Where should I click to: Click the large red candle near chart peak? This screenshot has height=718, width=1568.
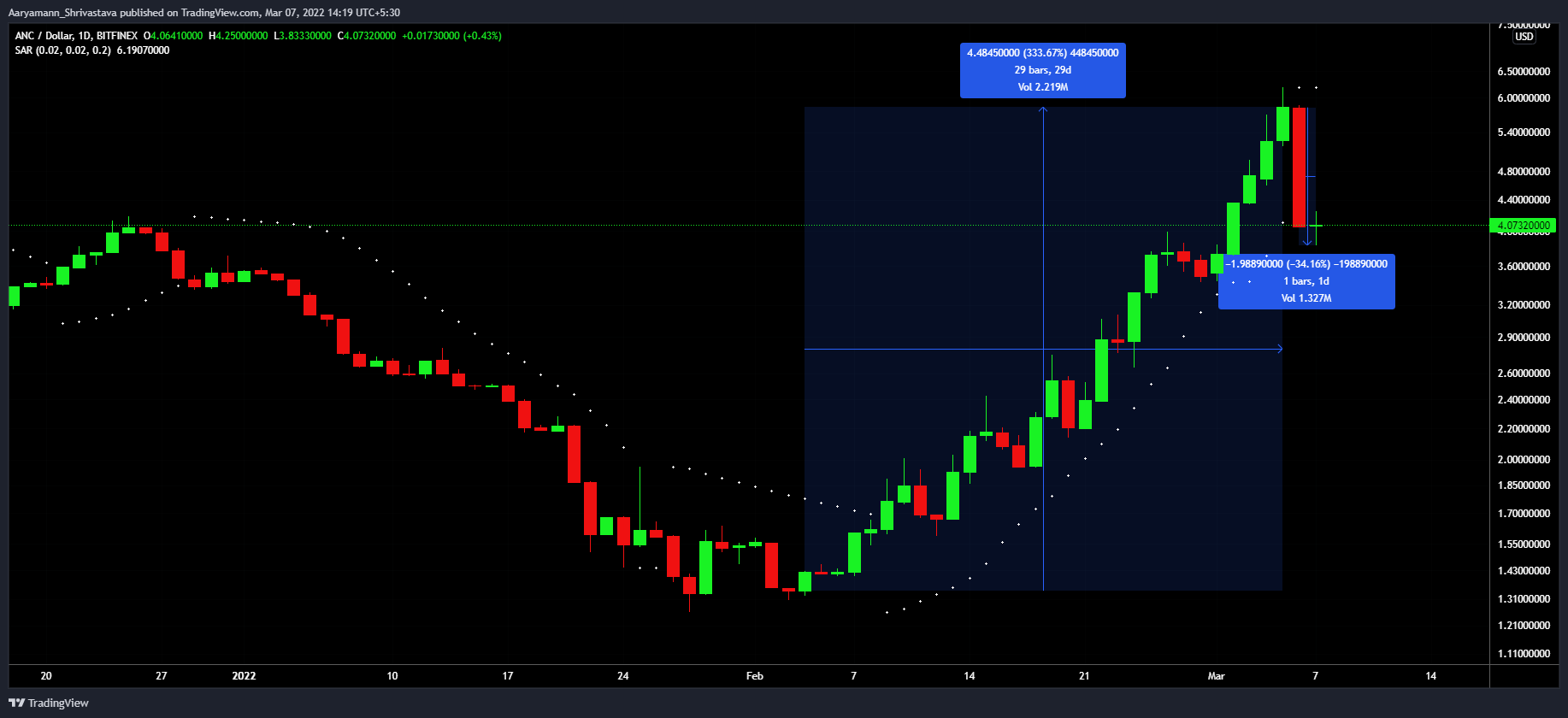point(1299,167)
